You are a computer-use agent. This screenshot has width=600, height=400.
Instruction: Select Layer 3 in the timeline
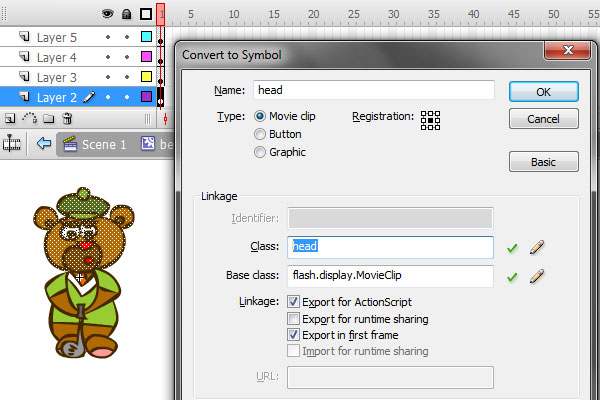[x=57, y=77]
